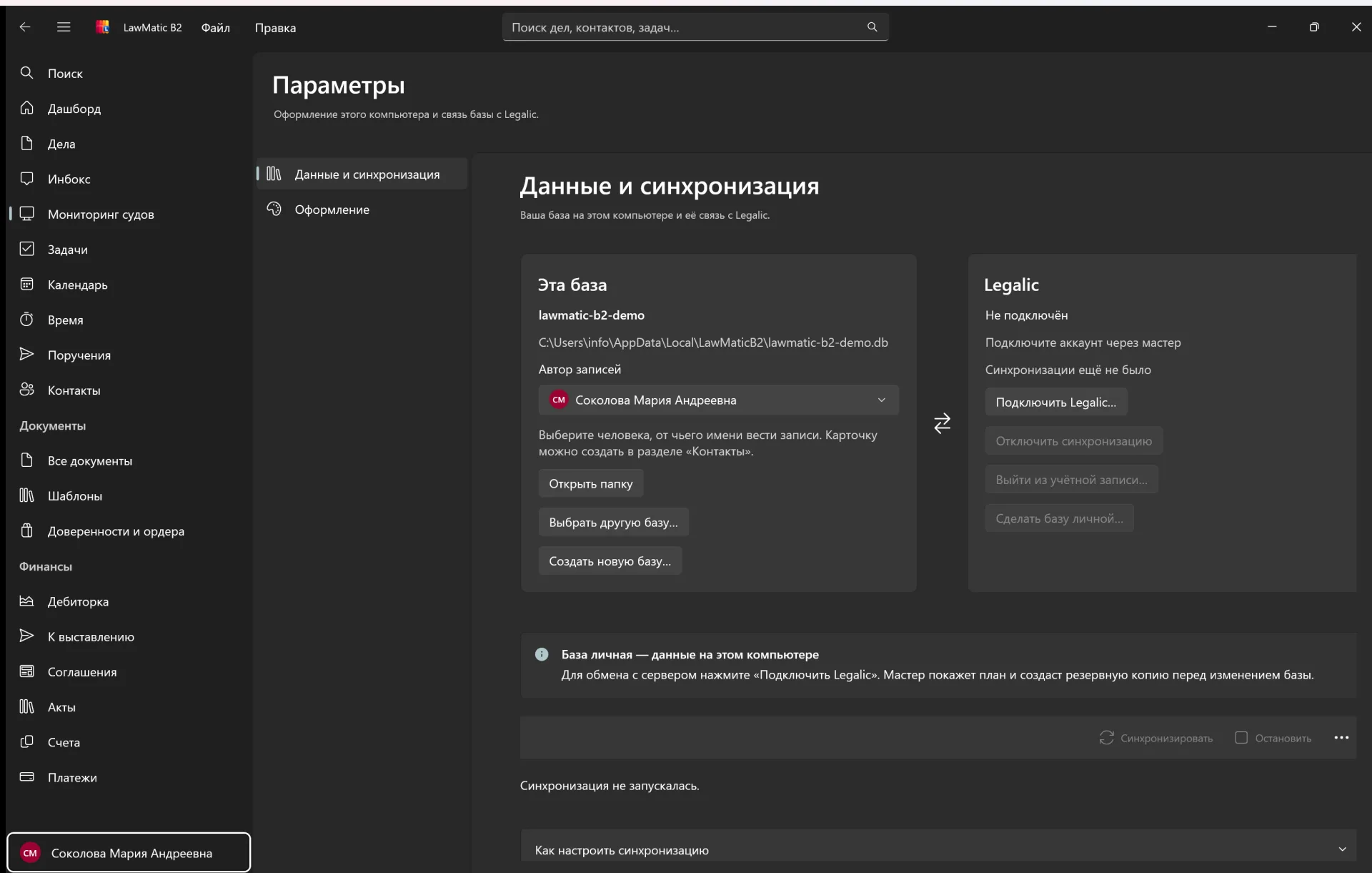Select the Данные и синхронизация tab
Viewport: 1372px width, 873px height.
pos(362,174)
